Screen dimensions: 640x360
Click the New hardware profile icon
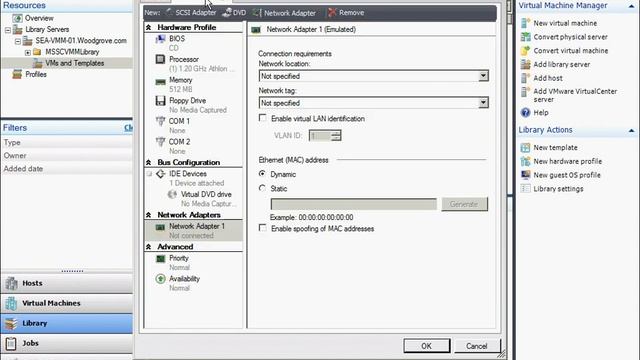525,161
